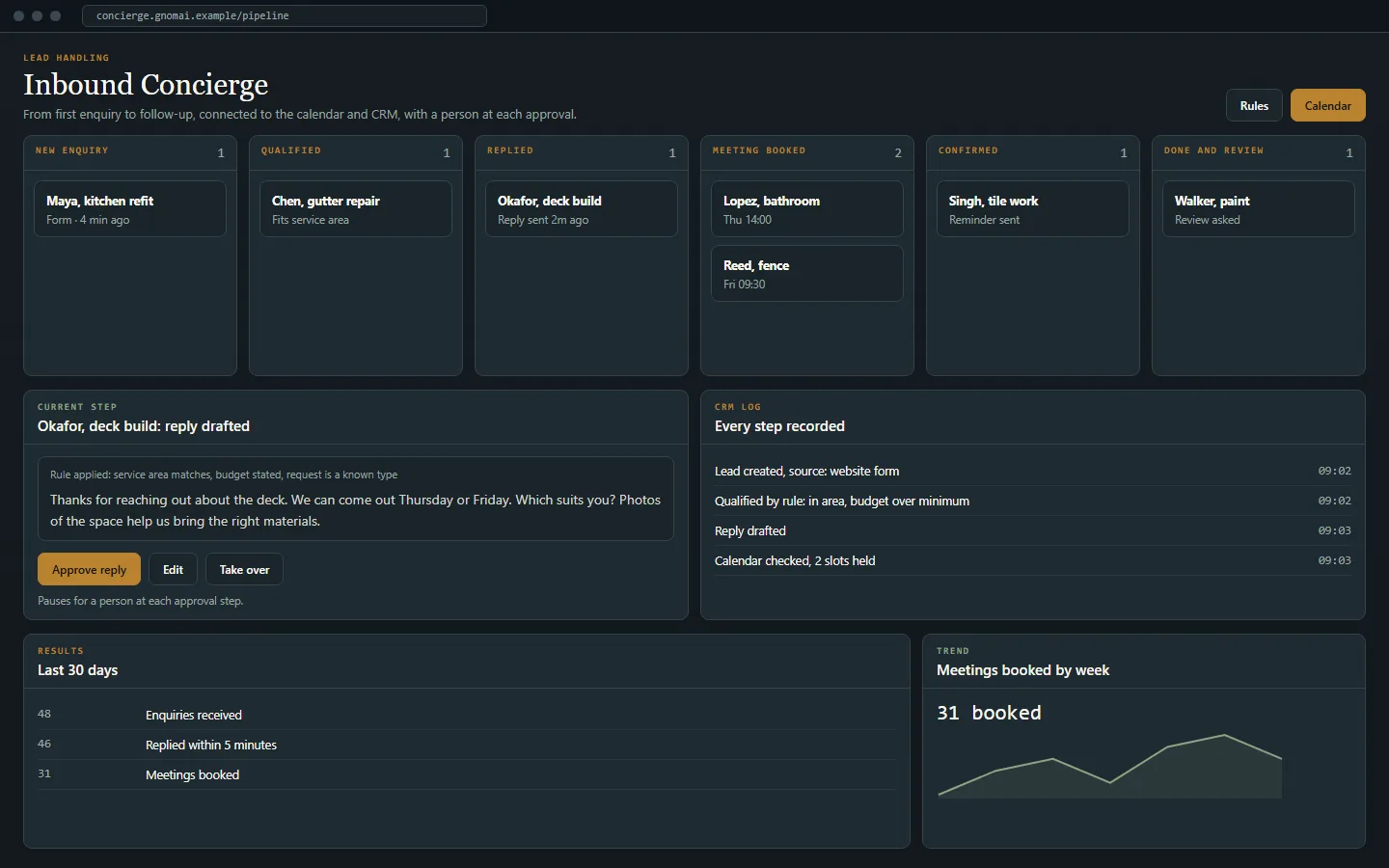Click the Meeting Booked column header
The width and height of the screenshot is (1389, 868).
point(807,152)
